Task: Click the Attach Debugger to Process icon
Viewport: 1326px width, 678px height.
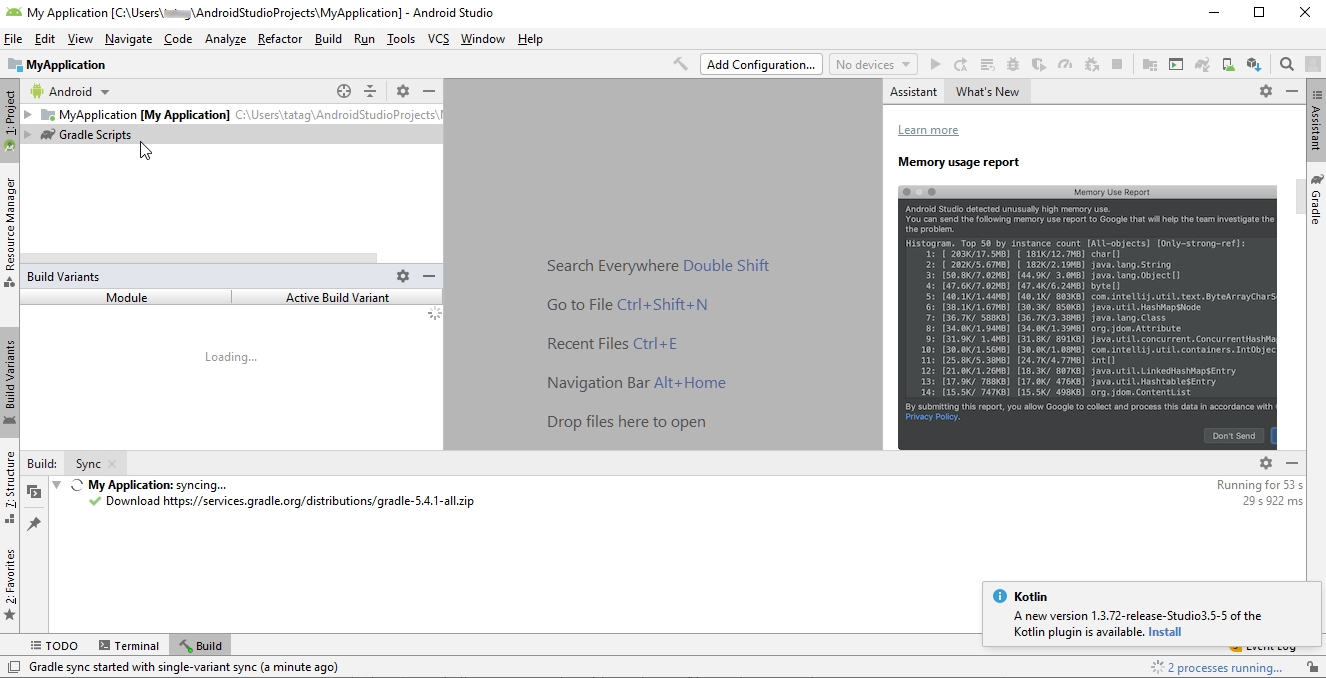Action: point(1091,64)
